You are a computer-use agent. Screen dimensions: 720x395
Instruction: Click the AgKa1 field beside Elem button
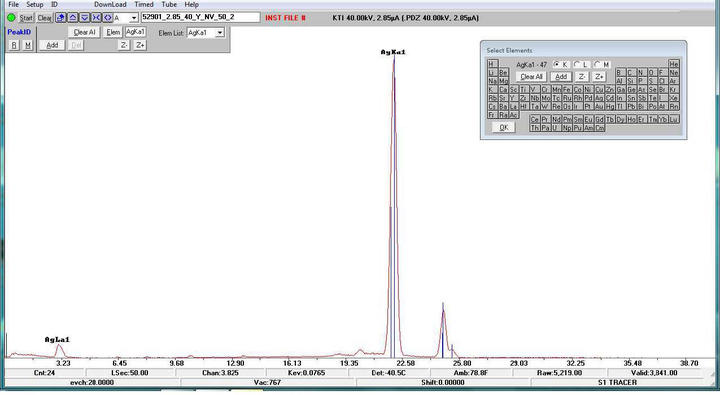(135, 32)
